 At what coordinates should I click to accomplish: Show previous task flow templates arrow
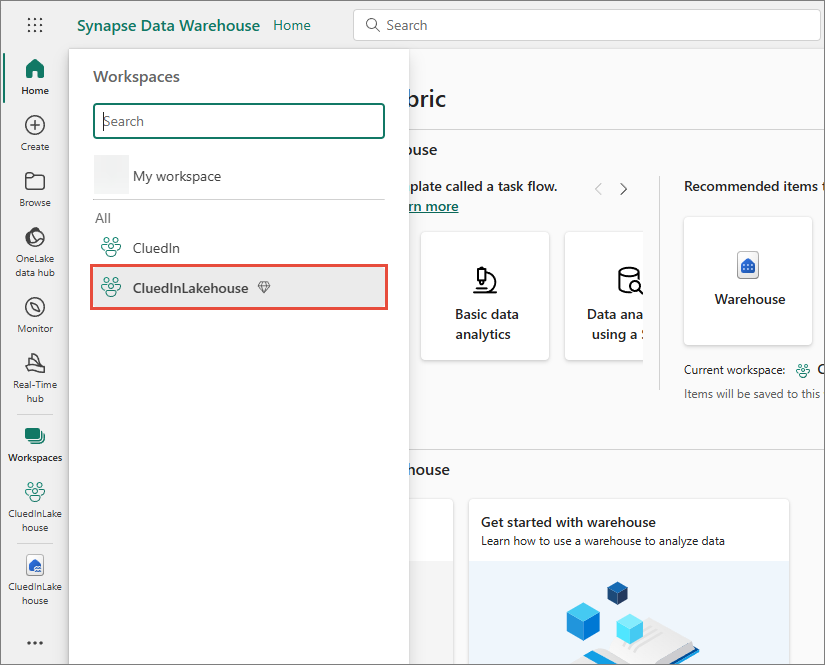tap(599, 188)
